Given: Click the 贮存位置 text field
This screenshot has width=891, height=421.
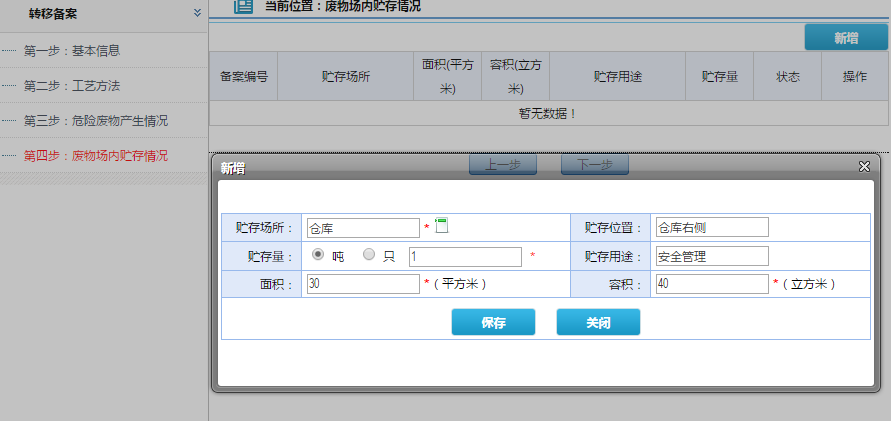Looking at the screenshot, I should [x=710, y=227].
